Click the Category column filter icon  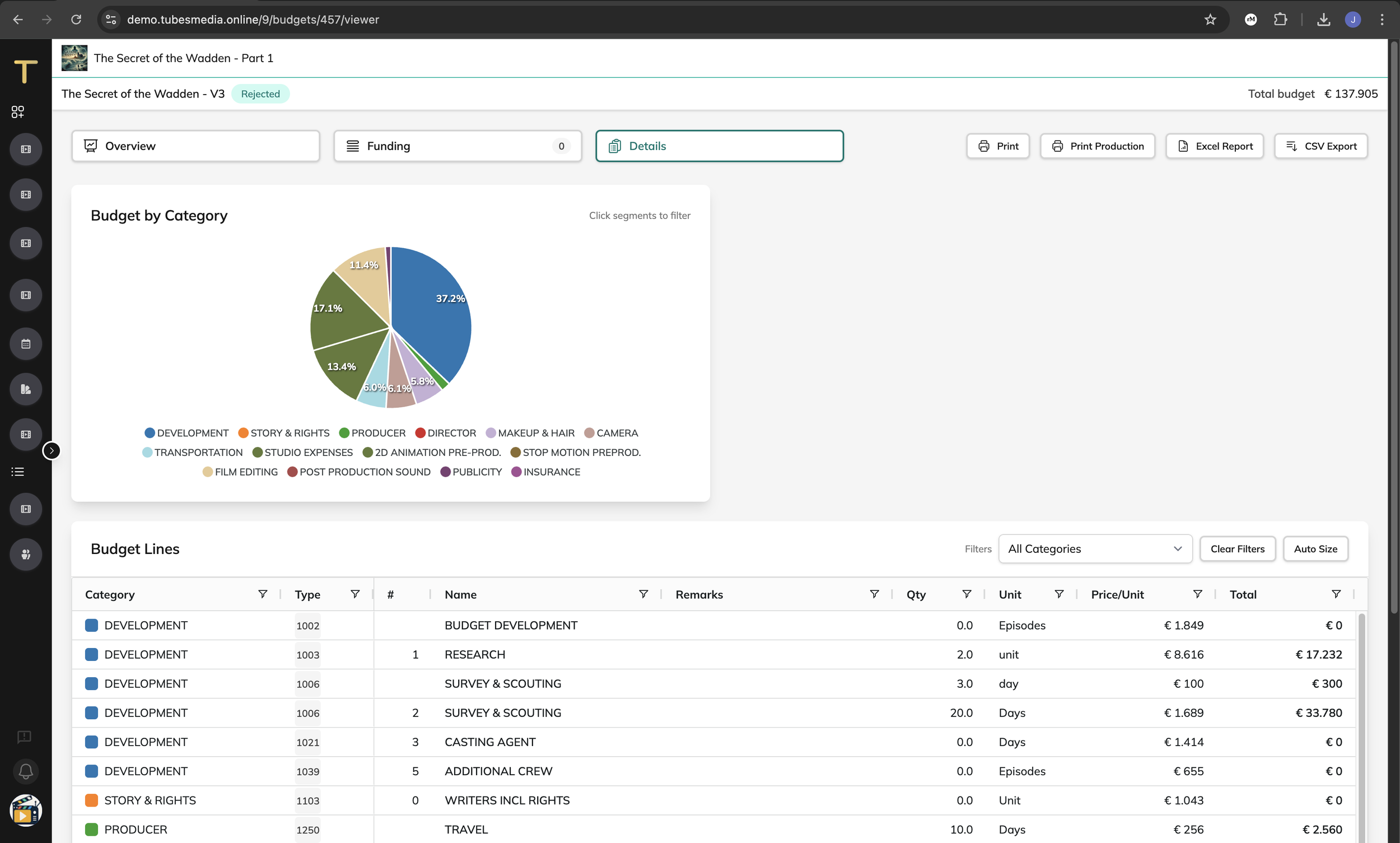point(263,594)
